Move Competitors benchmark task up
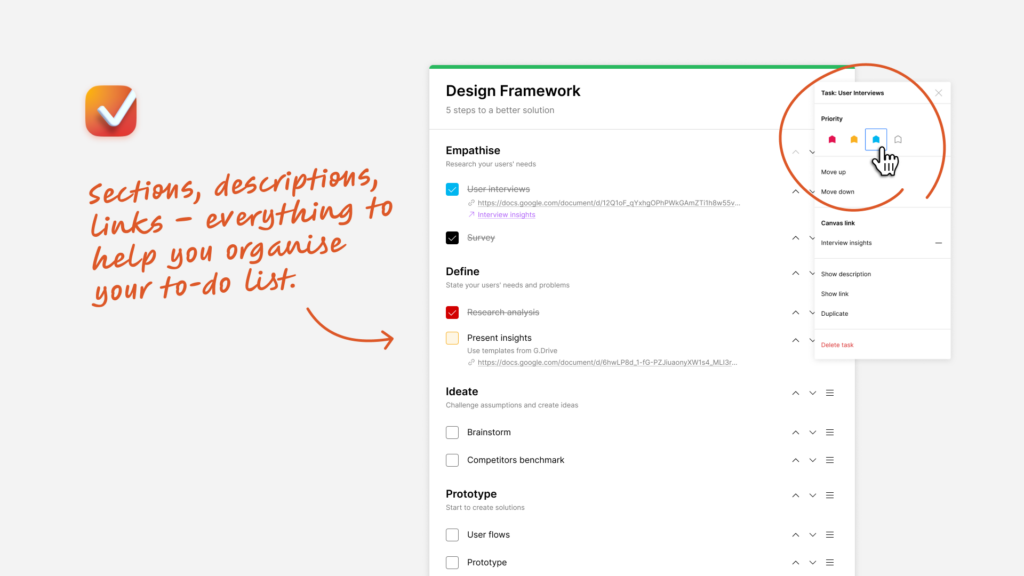The image size is (1024, 576). [x=795, y=460]
